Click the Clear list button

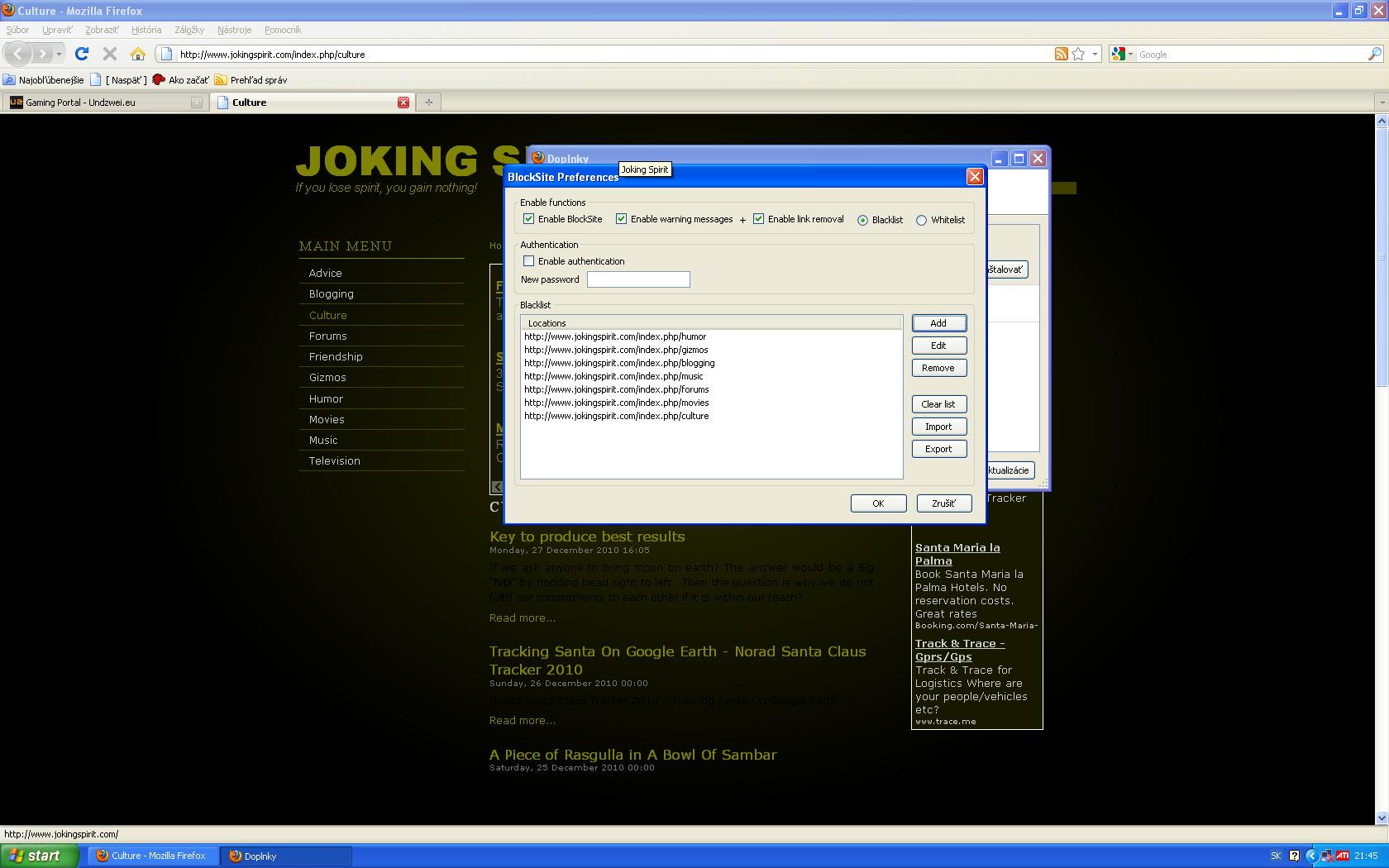[938, 404]
